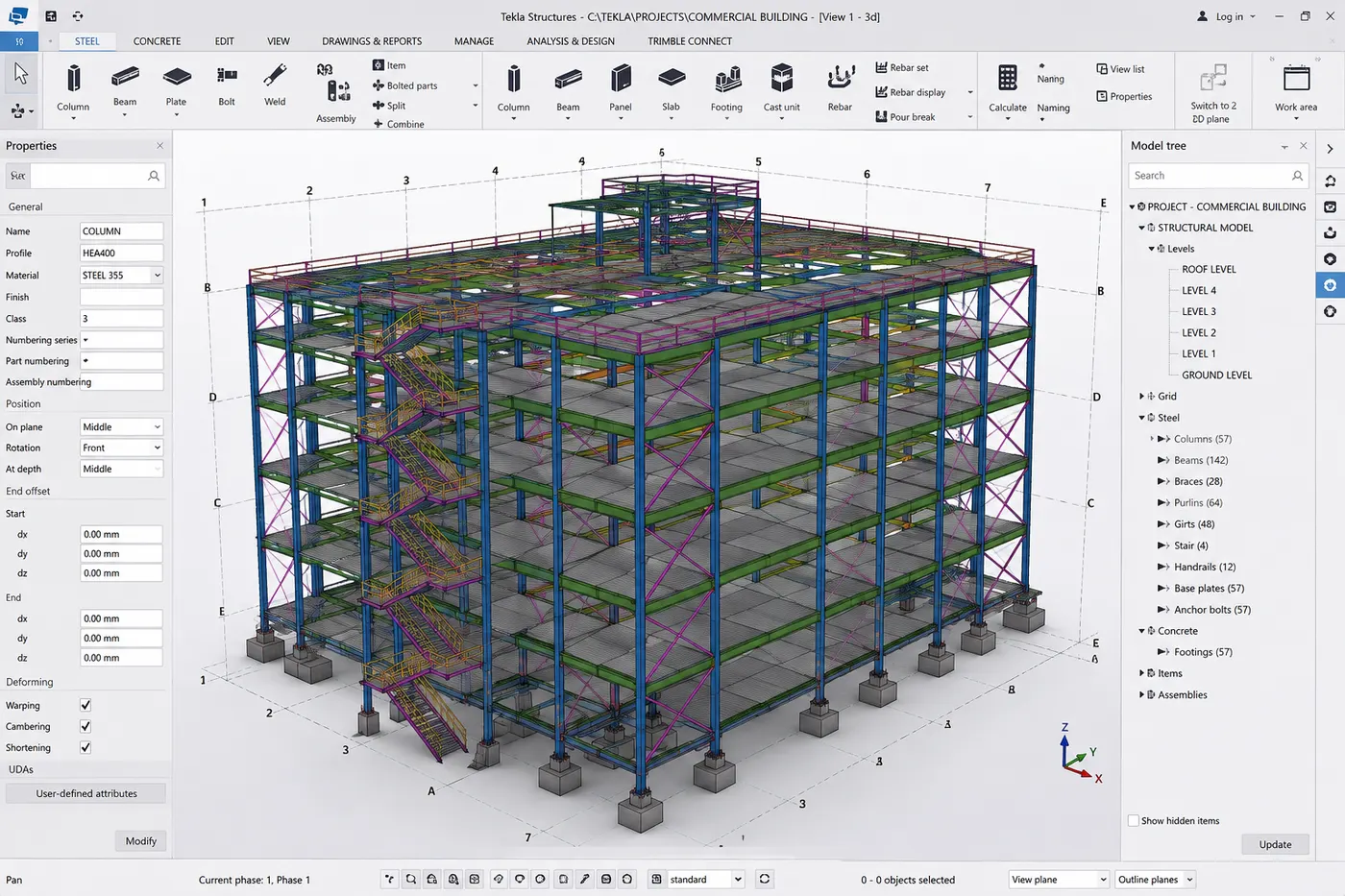This screenshot has width=1345, height=896.
Task: Click the highlighted blue side pane icon
Action: 1330,285
